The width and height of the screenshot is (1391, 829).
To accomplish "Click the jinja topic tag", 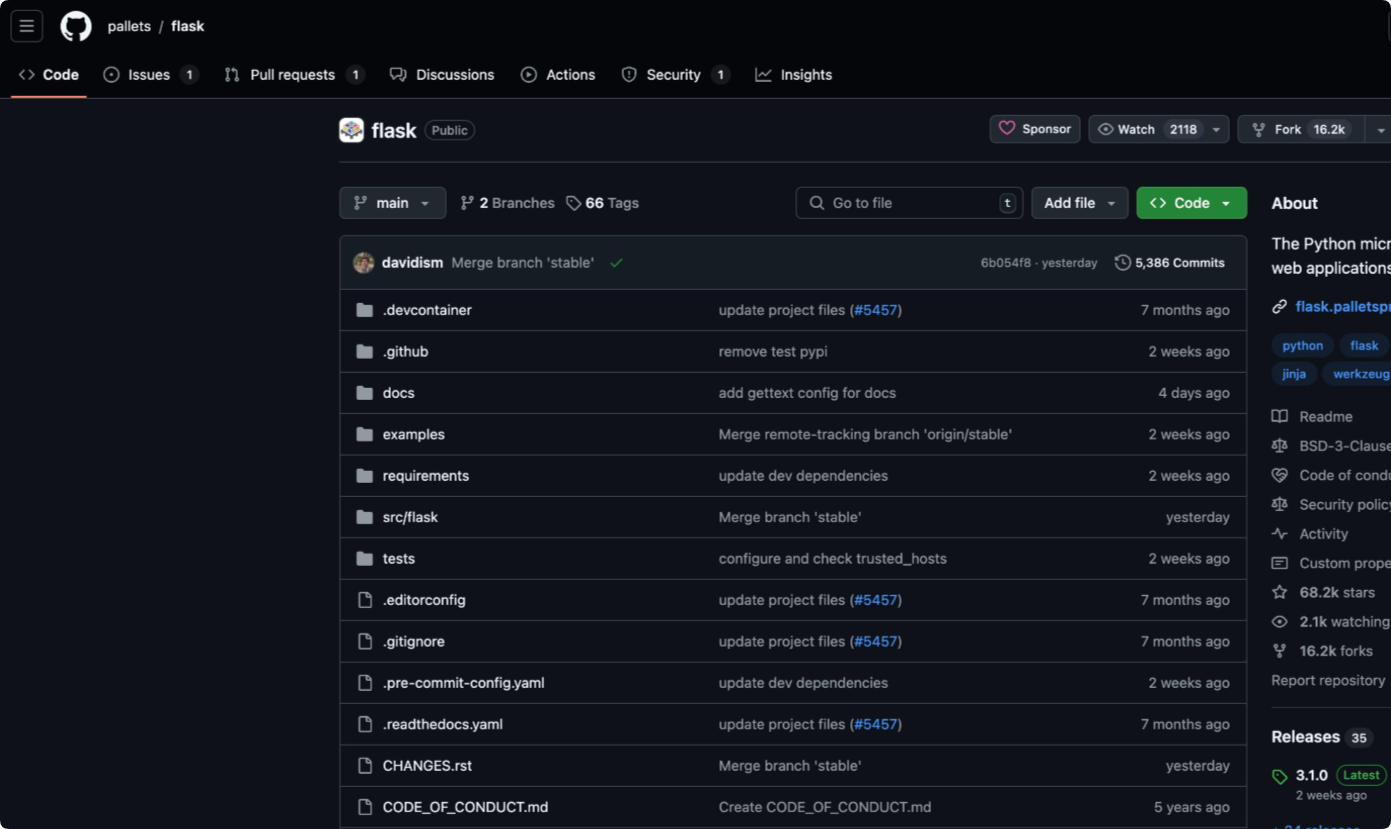I will [x=1294, y=374].
